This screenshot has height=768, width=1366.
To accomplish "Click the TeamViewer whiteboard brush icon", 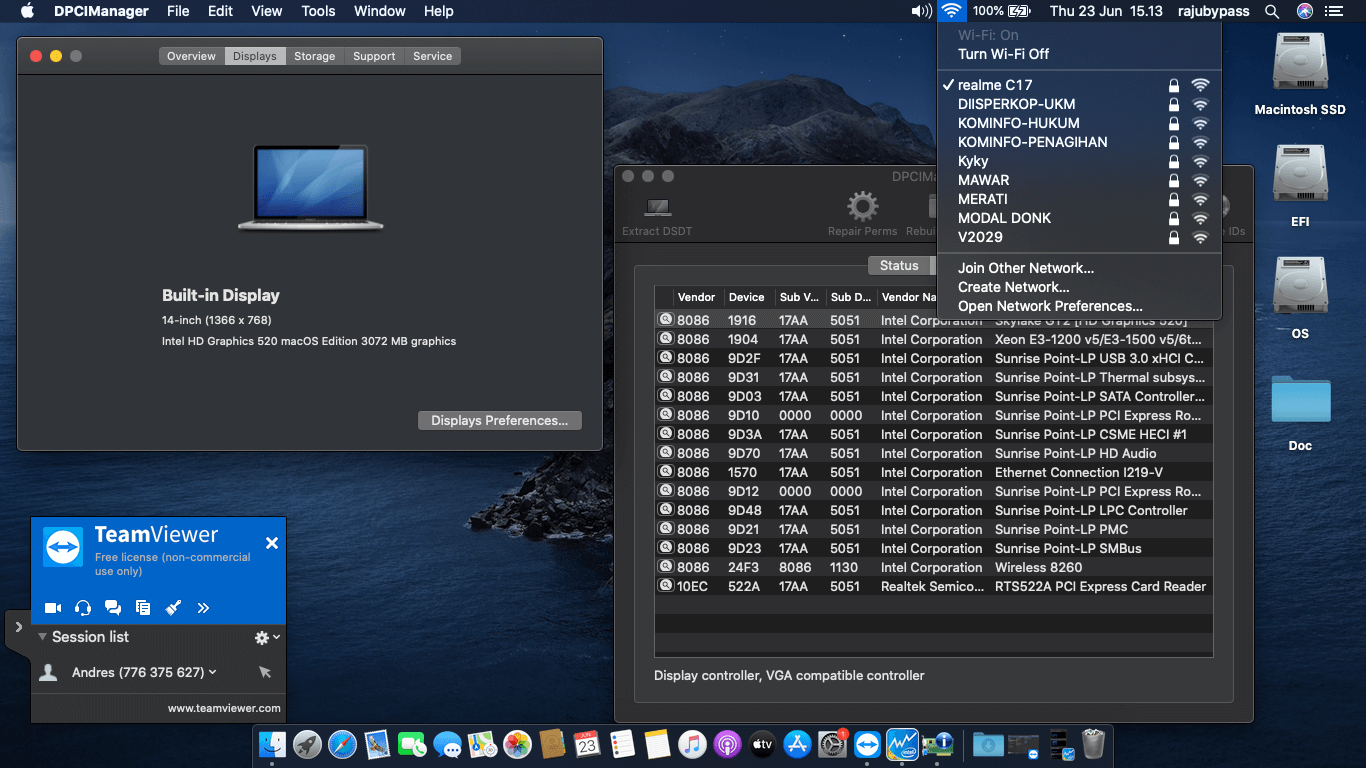I will coord(173,607).
